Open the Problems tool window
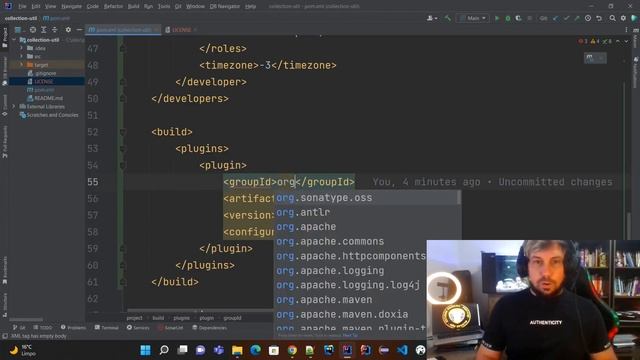The image size is (640, 360). click(x=73, y=327)
